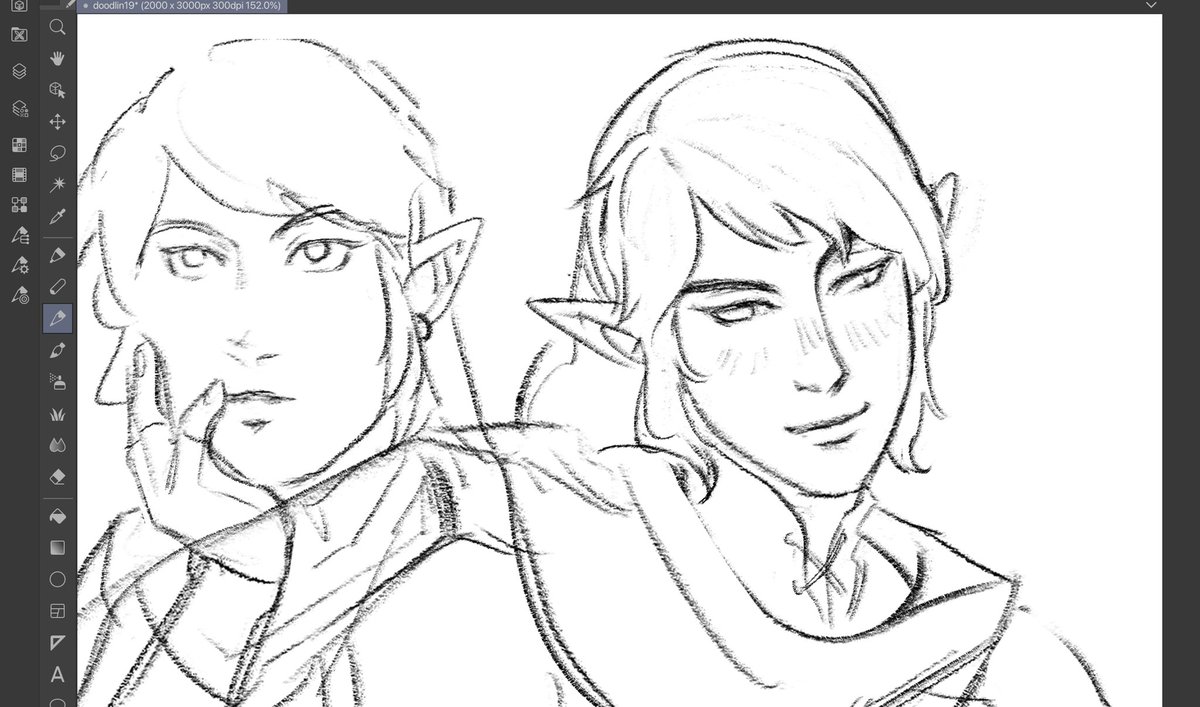Open the layer search palette icon
This screenshot has height=707, width=1200.
pyautogui.click(x=19, y=108)
